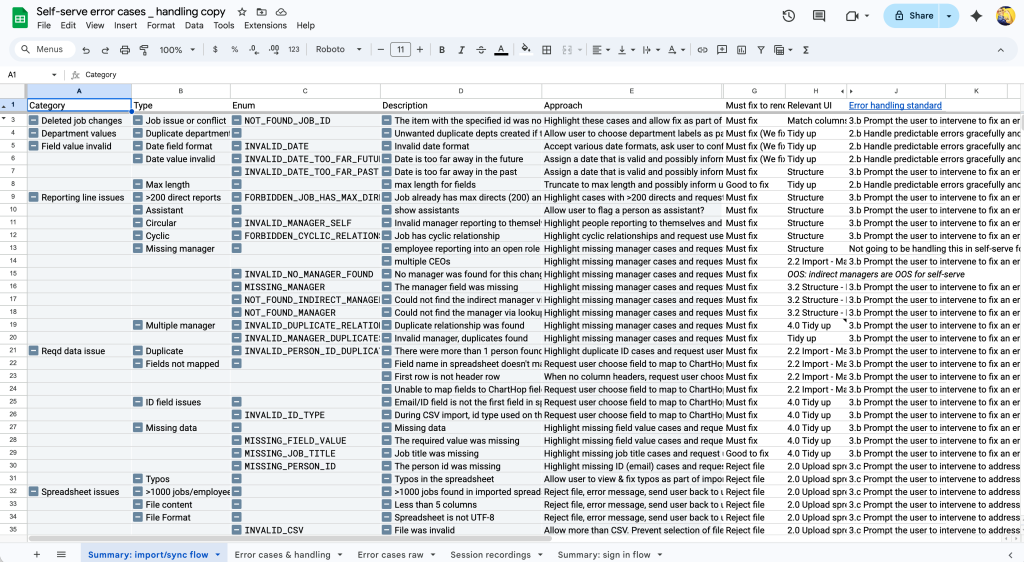Create a filter

(761, 50)
